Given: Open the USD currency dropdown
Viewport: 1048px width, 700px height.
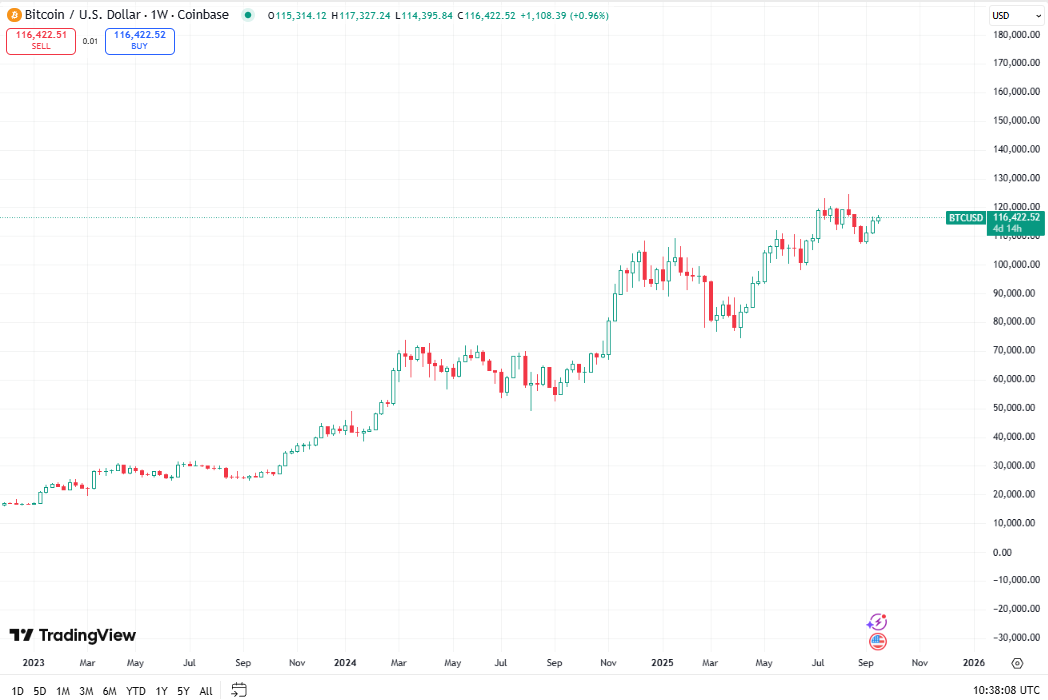Looking at the screenshot, I should click(1017, 15).
